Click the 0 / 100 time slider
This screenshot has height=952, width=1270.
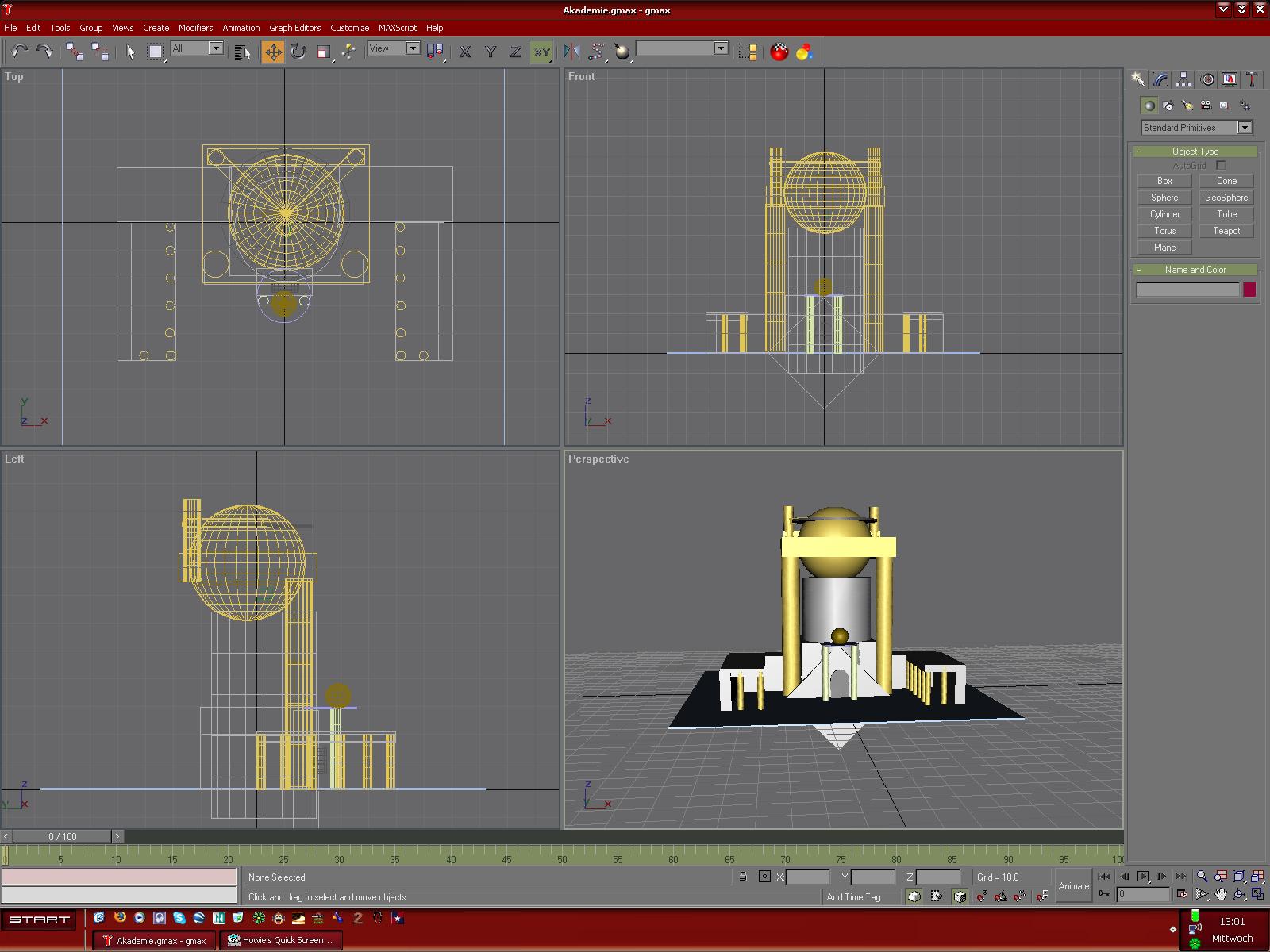63,836
